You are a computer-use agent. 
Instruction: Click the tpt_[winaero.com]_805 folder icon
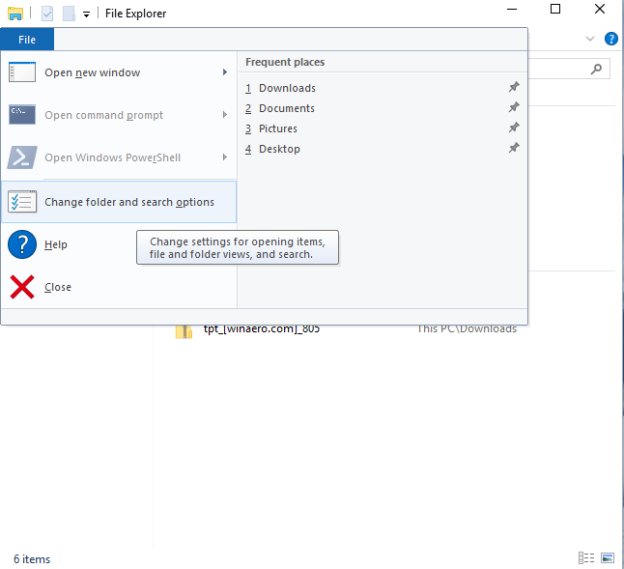[184, 331]
